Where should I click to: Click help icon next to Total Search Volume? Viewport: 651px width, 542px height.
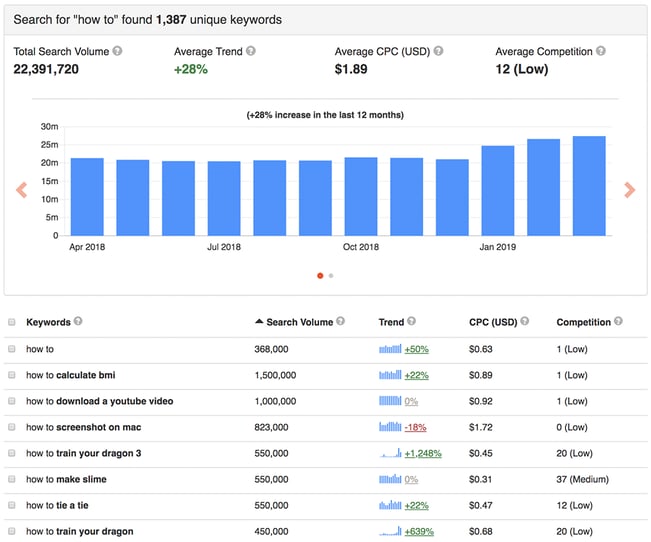click(x=118, y=51)
